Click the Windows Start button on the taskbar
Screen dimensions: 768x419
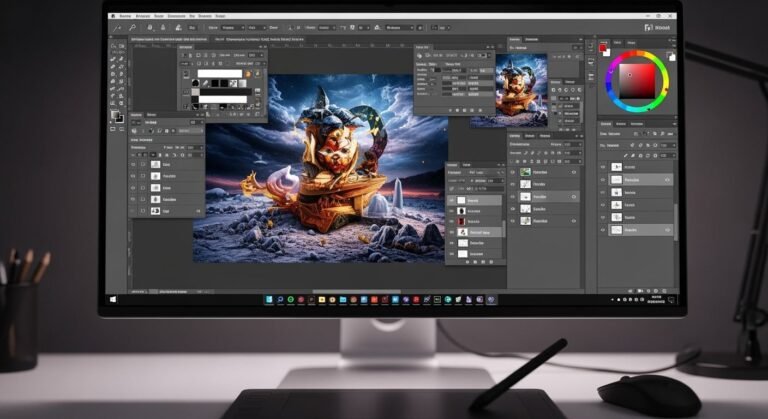click(x=114, y=299)
